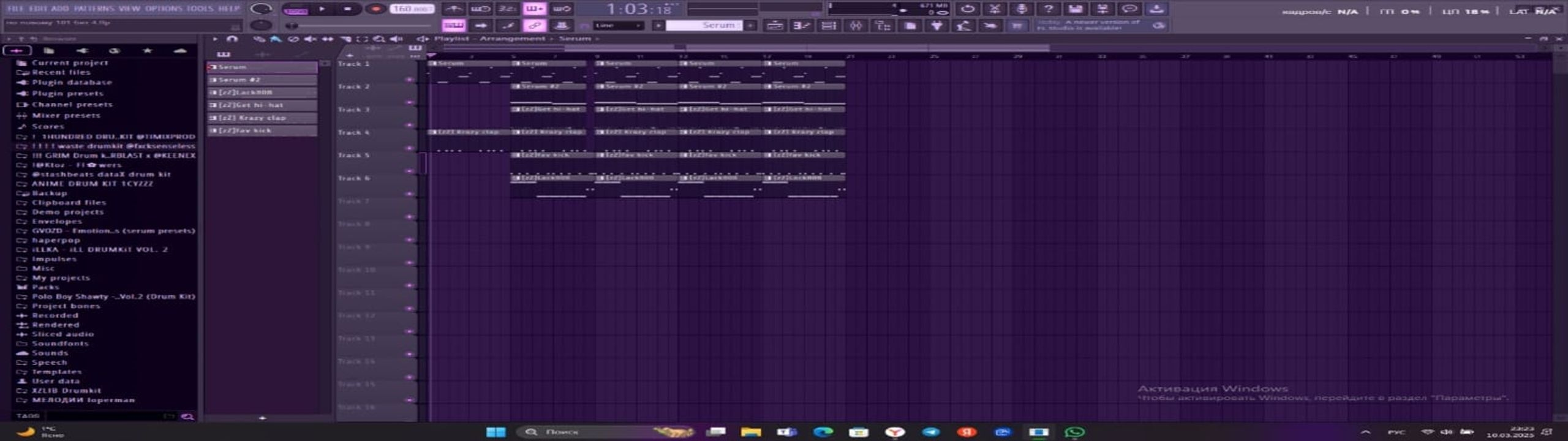The width and height of the screenshot is (1568, 441).
Task: Click the undo history icon
Action: tap(968, 9)
